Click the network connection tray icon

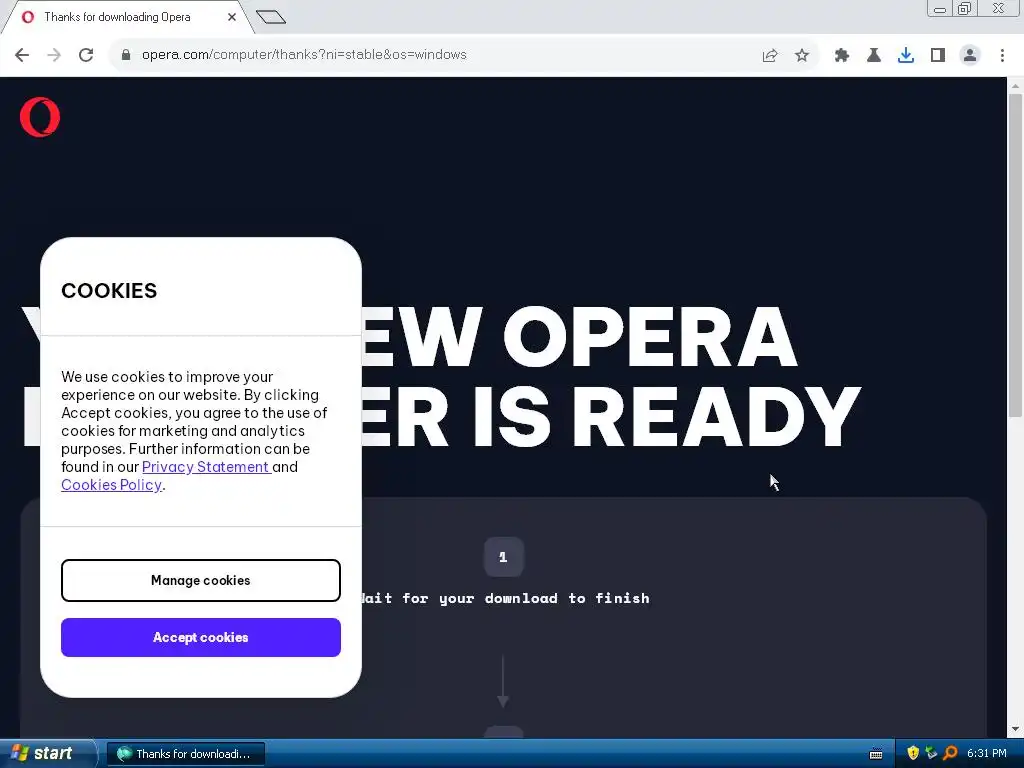click(931, 753)
